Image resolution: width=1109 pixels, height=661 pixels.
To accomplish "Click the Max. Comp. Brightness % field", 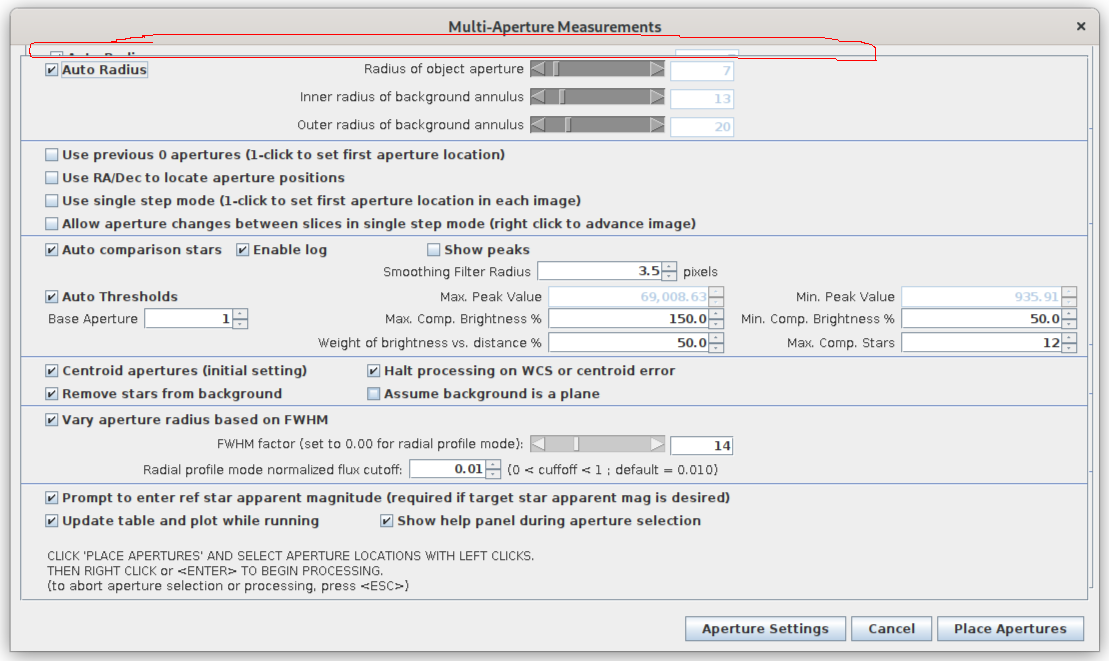I will click(628, 319).
